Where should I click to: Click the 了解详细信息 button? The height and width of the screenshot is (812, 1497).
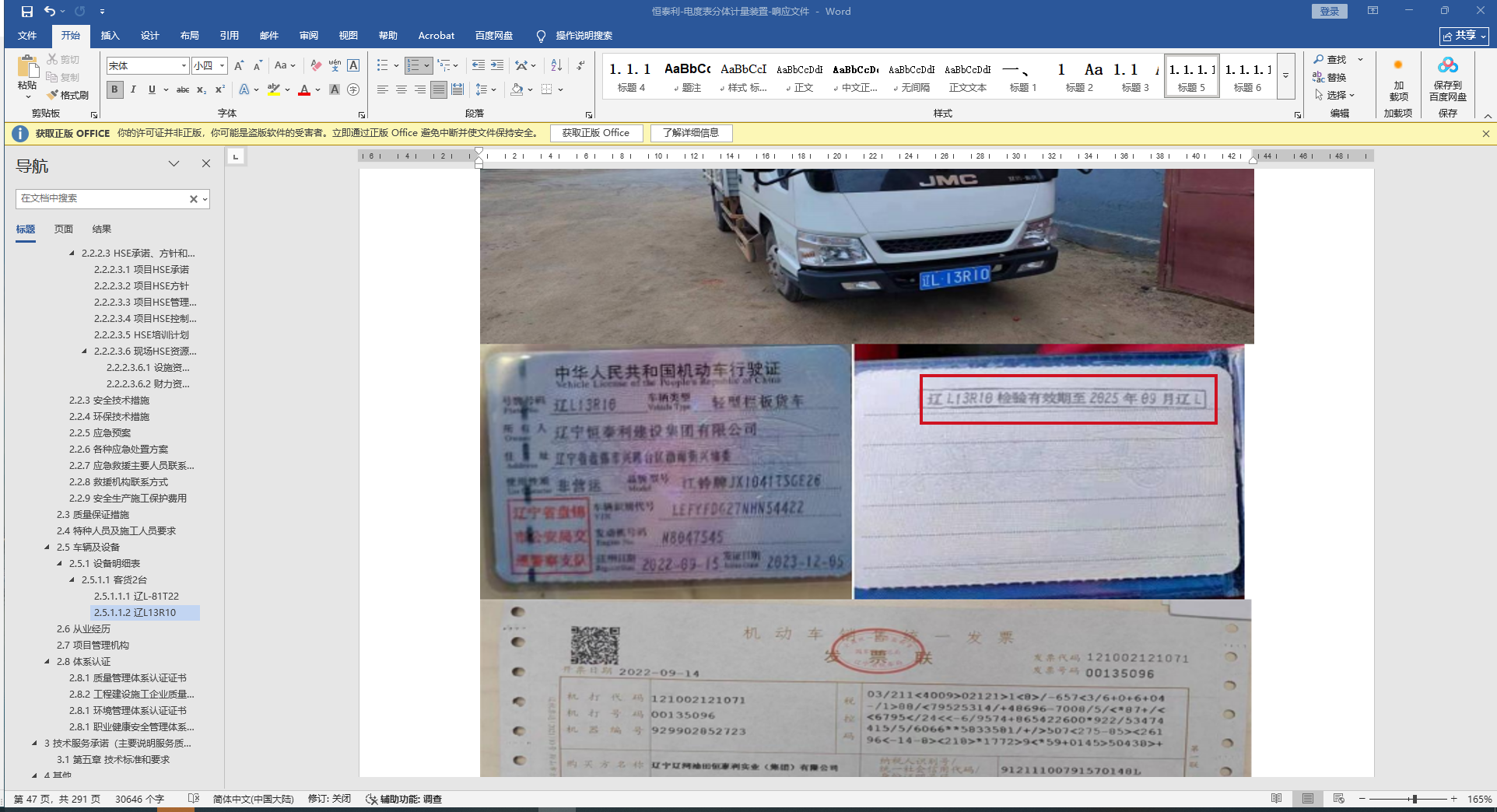691,133
